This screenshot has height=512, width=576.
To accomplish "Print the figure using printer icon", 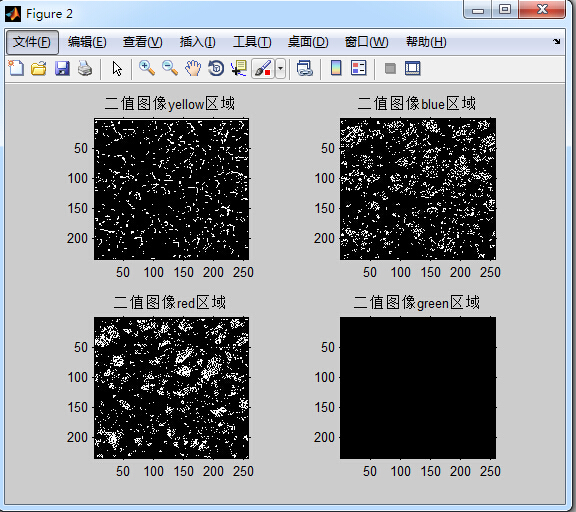I will 85,68.
